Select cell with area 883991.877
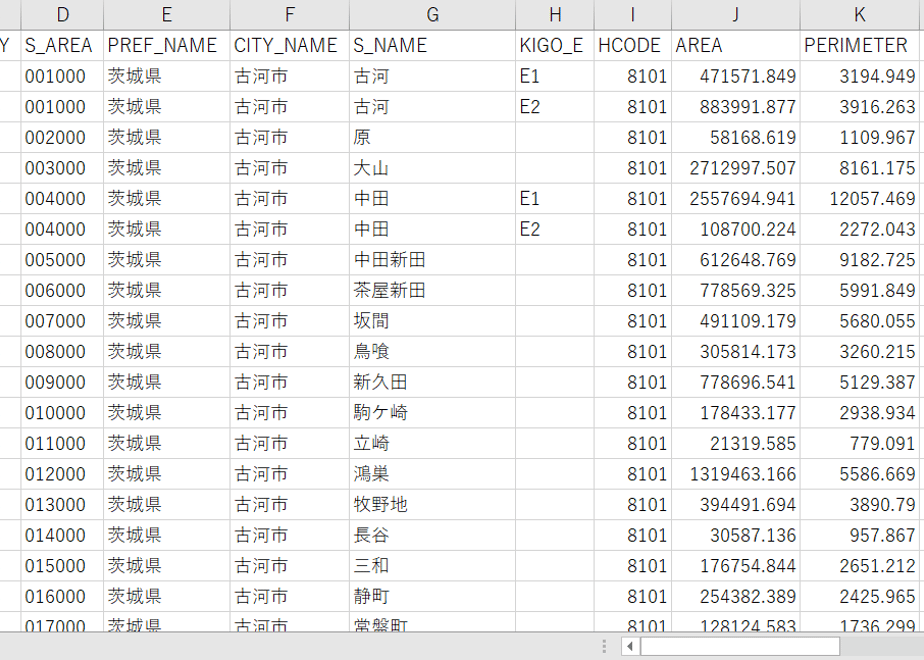924x660 pixels. pyautogui.click(x=735, y=107)
